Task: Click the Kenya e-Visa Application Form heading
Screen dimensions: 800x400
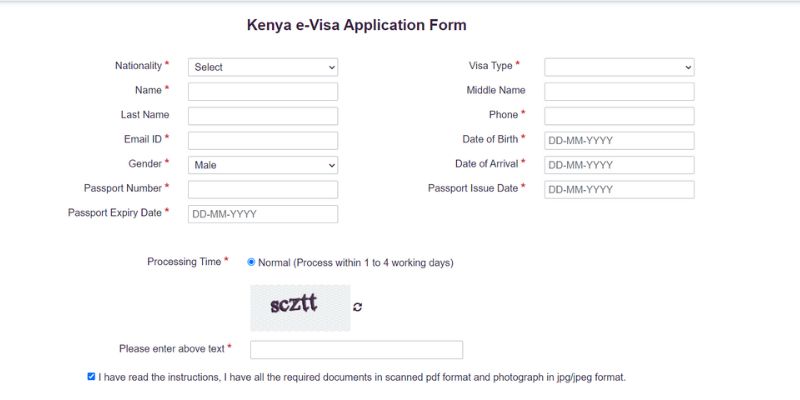Action: pos(357,25)
